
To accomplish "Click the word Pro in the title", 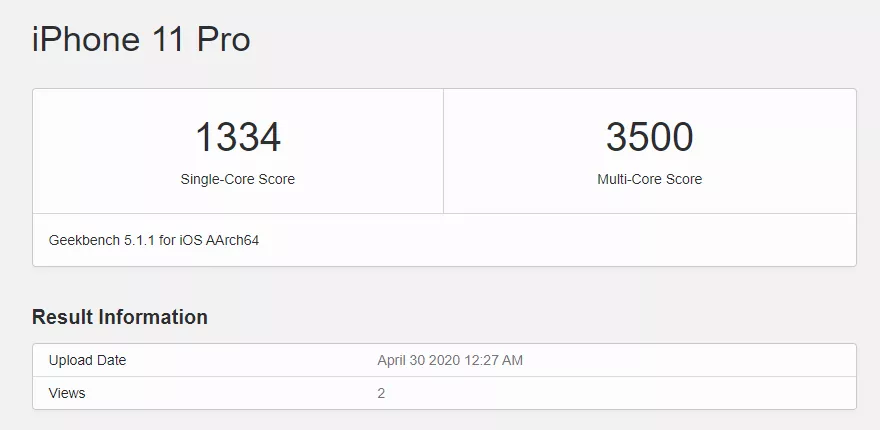I will [x=223, y=40].
